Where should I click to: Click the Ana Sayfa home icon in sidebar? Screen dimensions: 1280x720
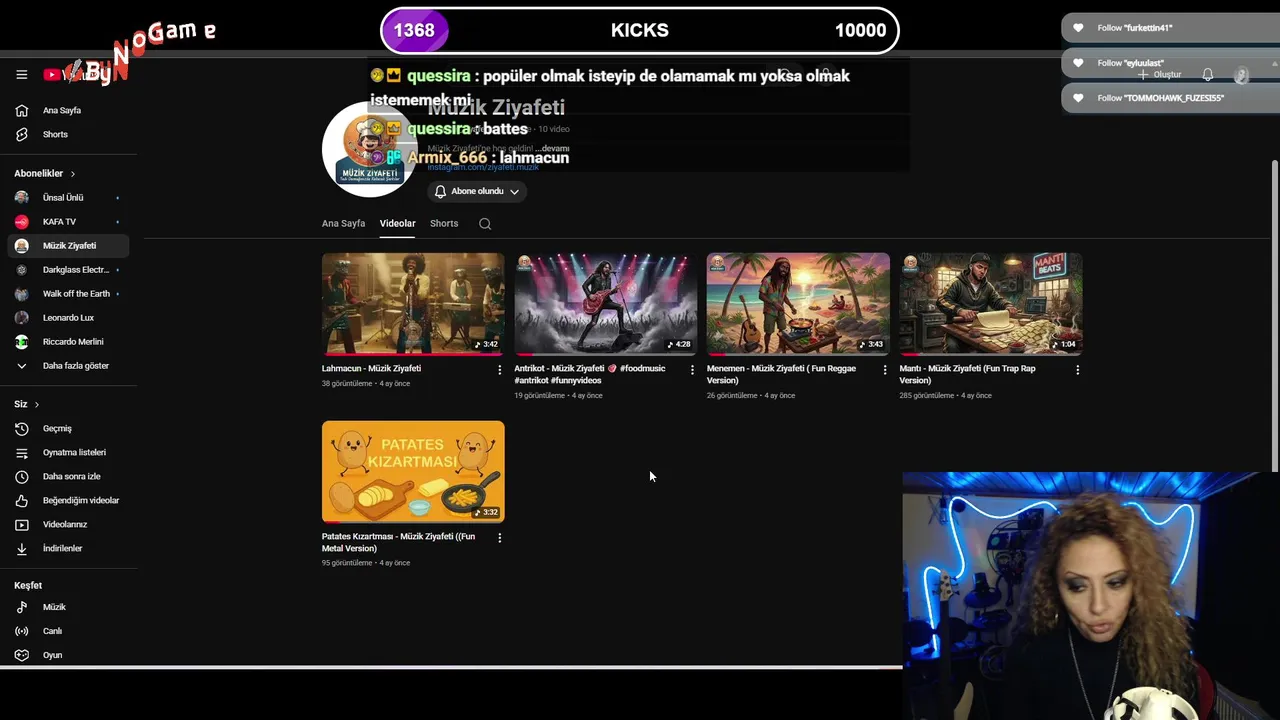pyautogui.click(x=22, y=110)
